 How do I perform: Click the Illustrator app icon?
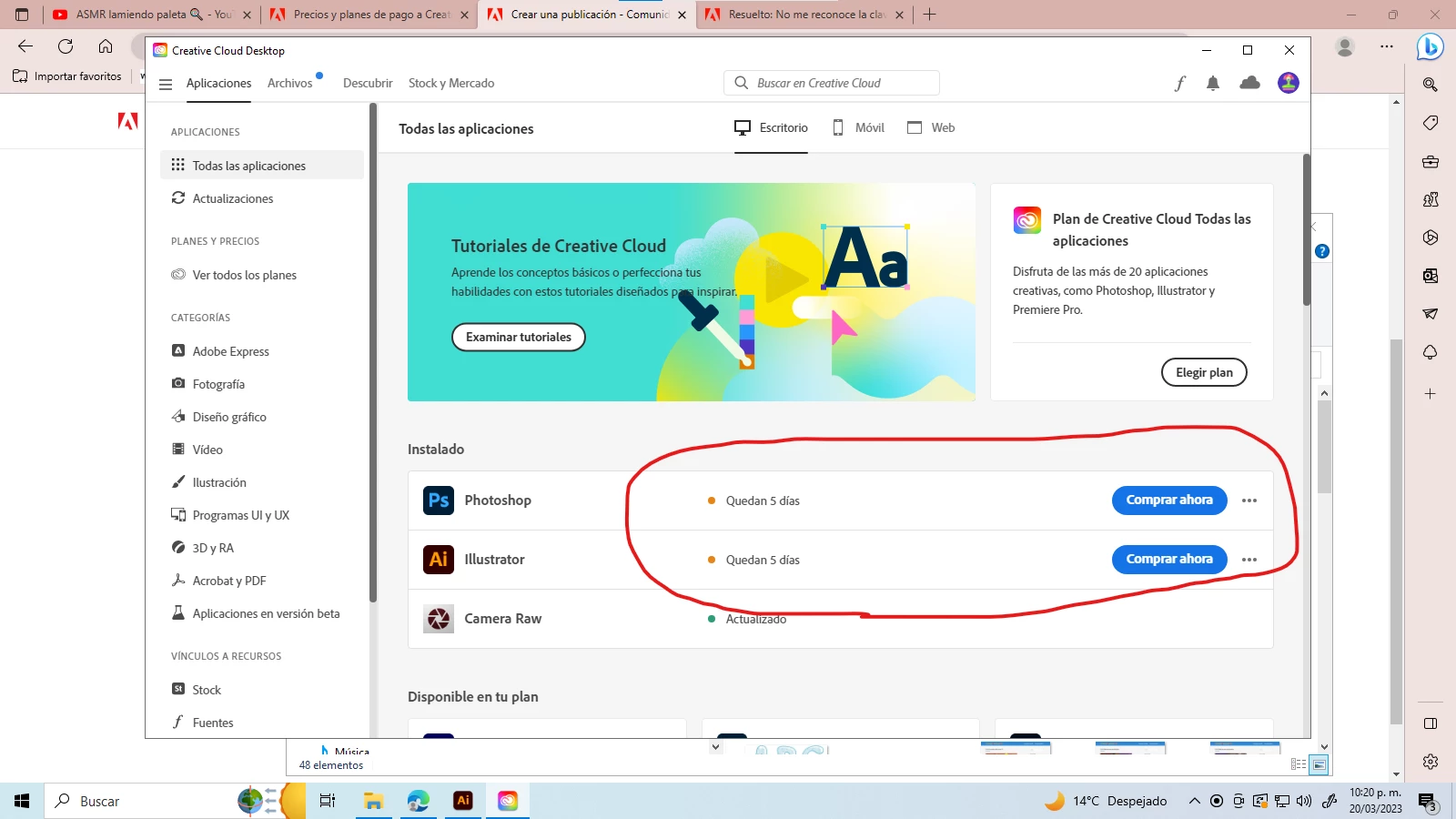tap(439, 560)
